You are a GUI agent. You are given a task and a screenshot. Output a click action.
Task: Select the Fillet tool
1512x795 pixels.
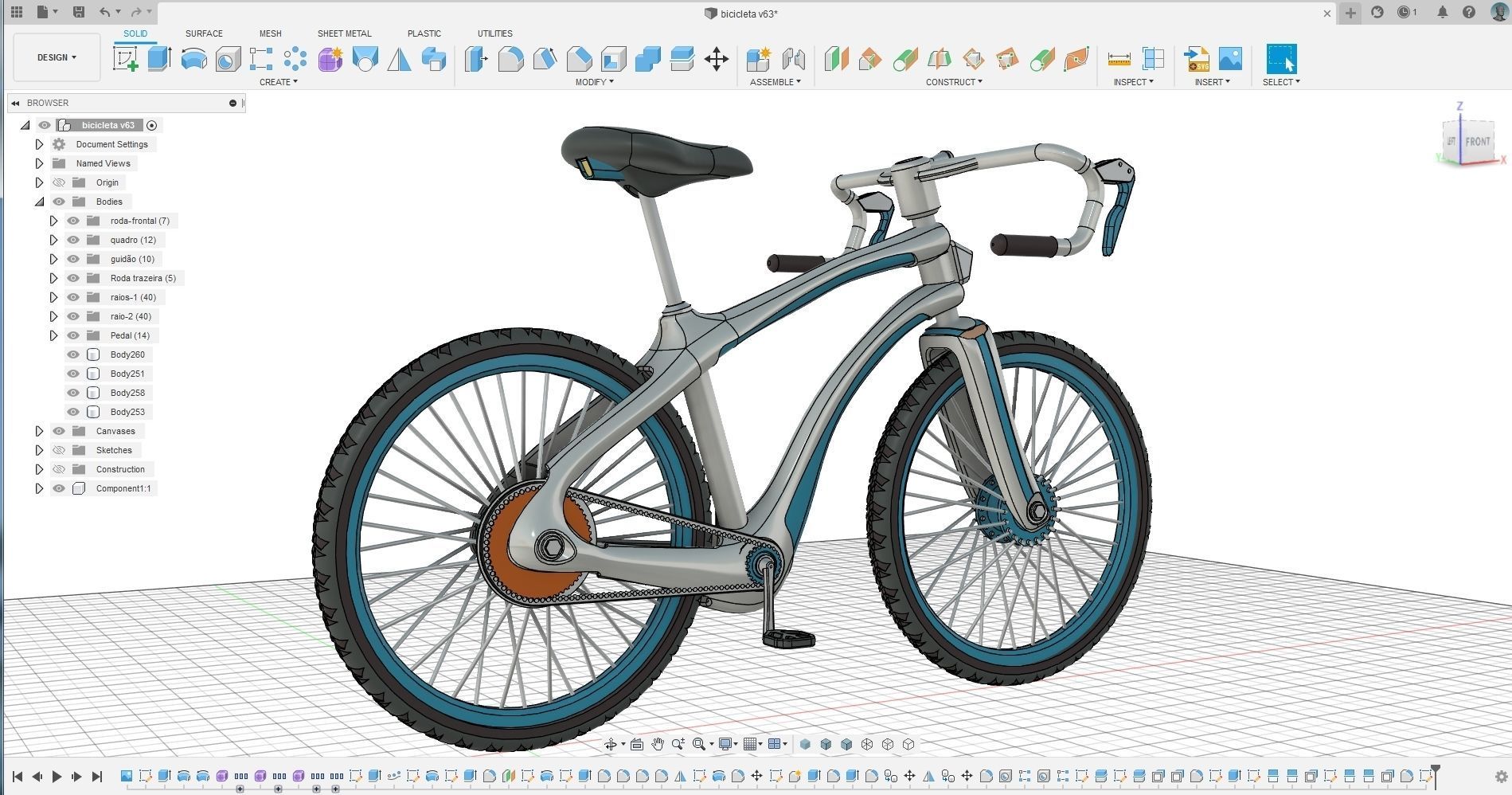(x=510, y=59)
